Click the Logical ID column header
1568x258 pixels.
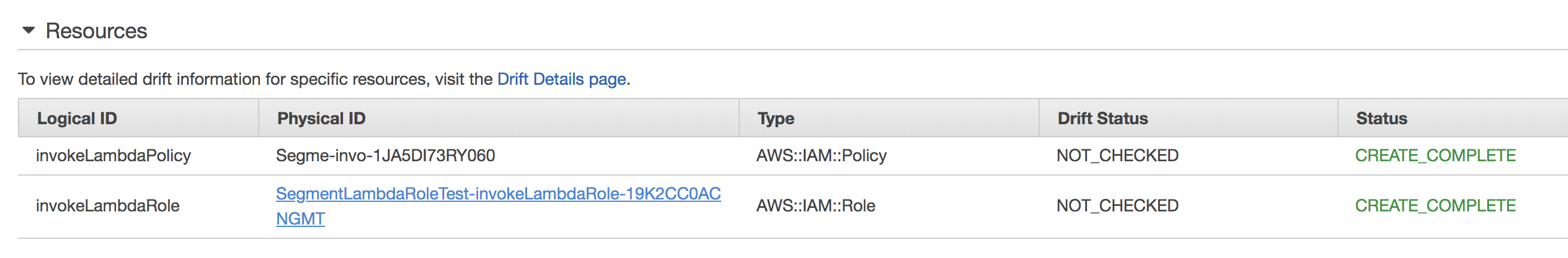[76, 118]
